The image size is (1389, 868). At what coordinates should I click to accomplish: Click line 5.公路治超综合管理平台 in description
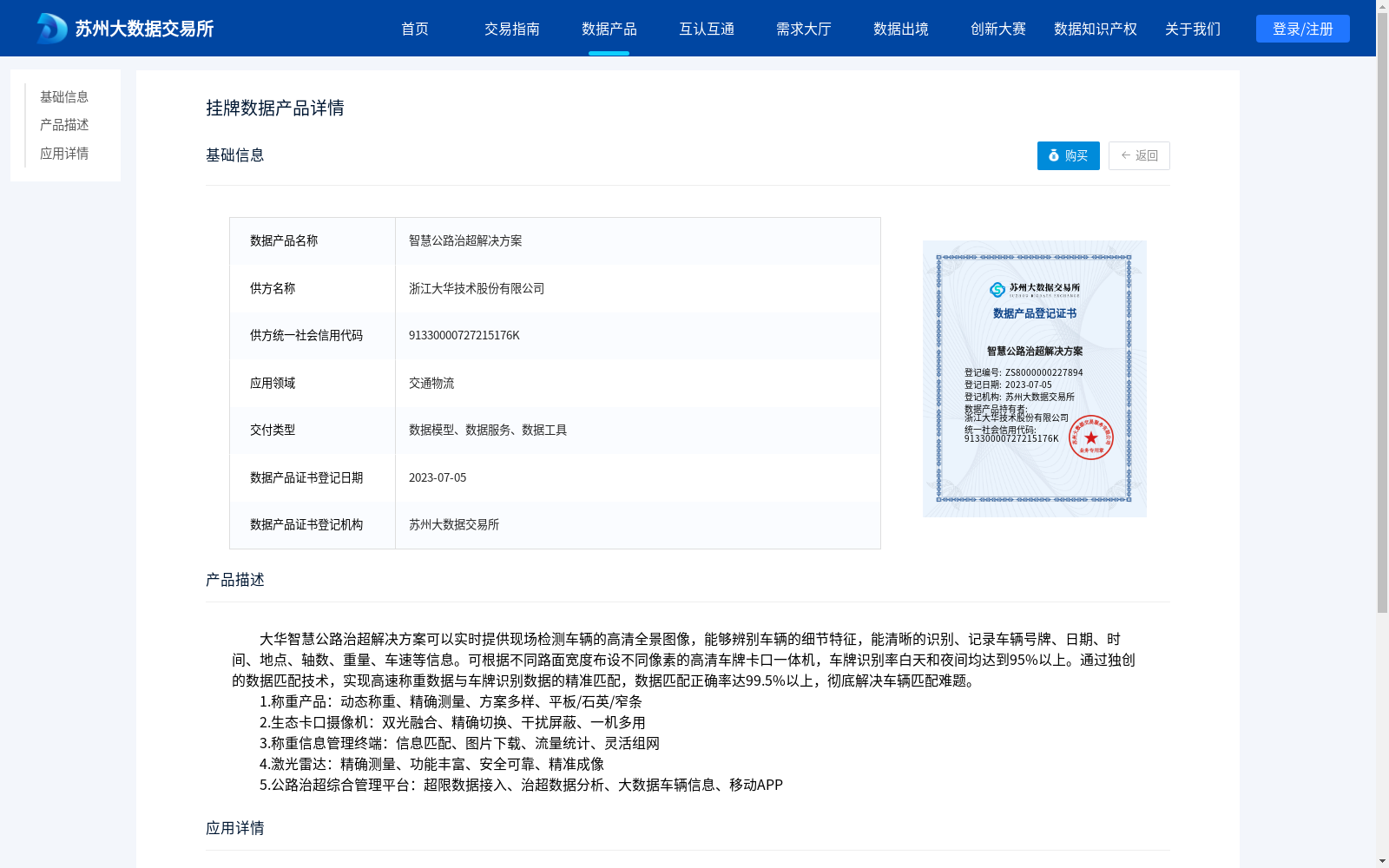[x=521, y=785]
